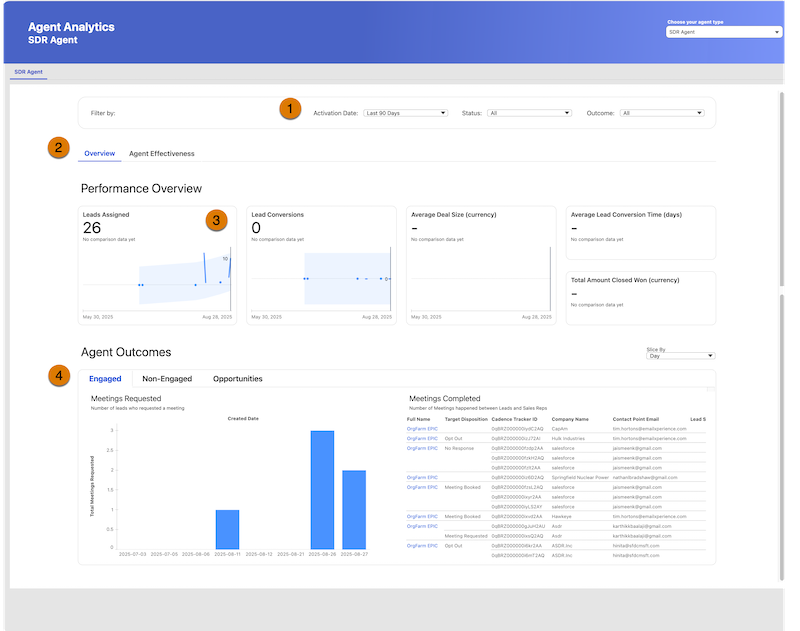Open OrgFarm EPIC link in CapAm row

(x=422, y=428)
